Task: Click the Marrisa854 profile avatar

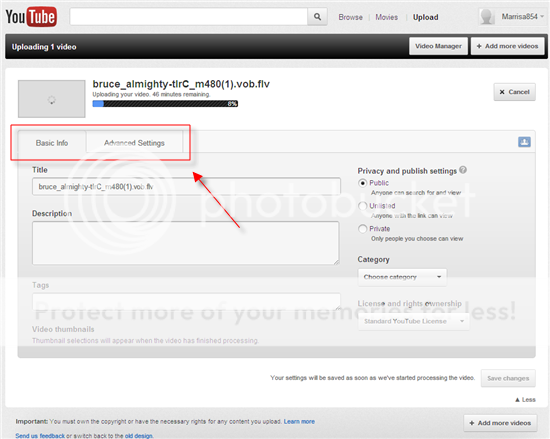Action: [x=487, y=16]
